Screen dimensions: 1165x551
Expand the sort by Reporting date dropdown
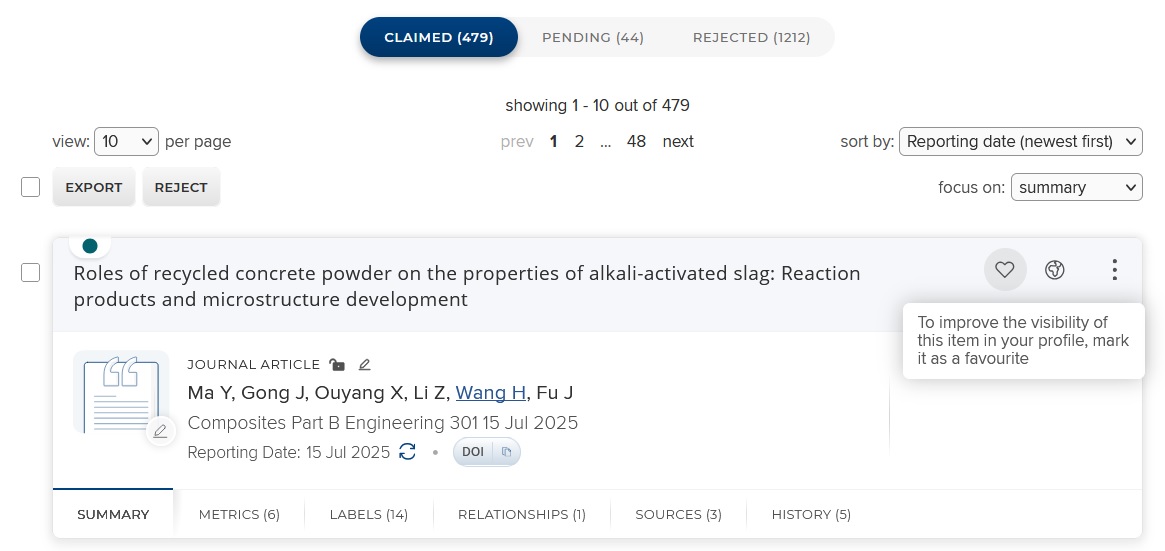1020,141
